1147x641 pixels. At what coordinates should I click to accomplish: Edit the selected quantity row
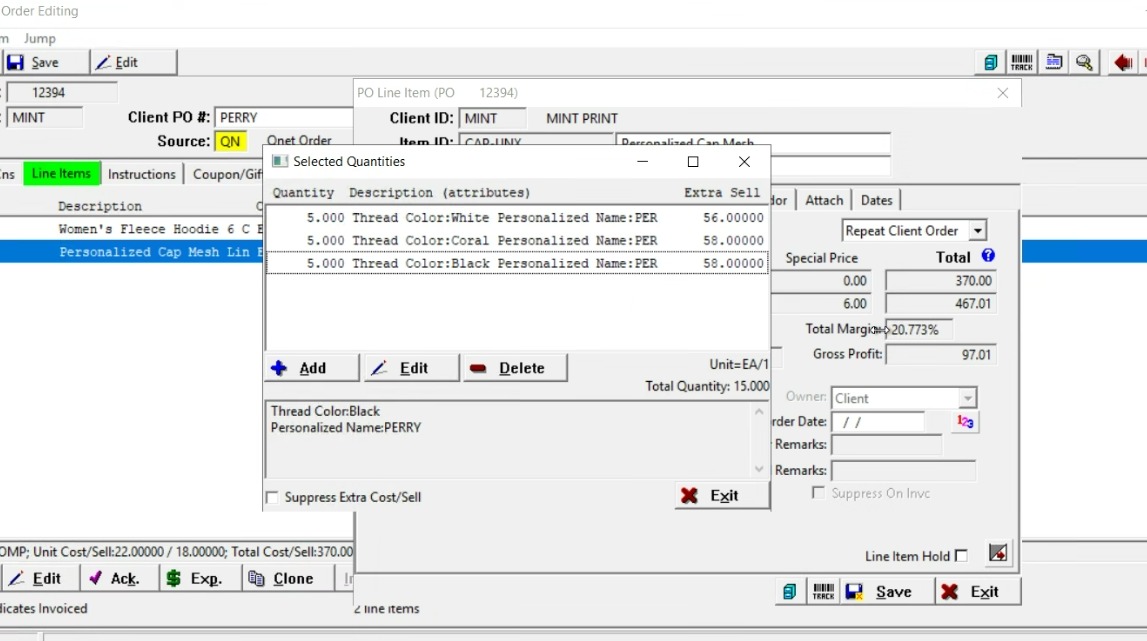tap(412, 368)
